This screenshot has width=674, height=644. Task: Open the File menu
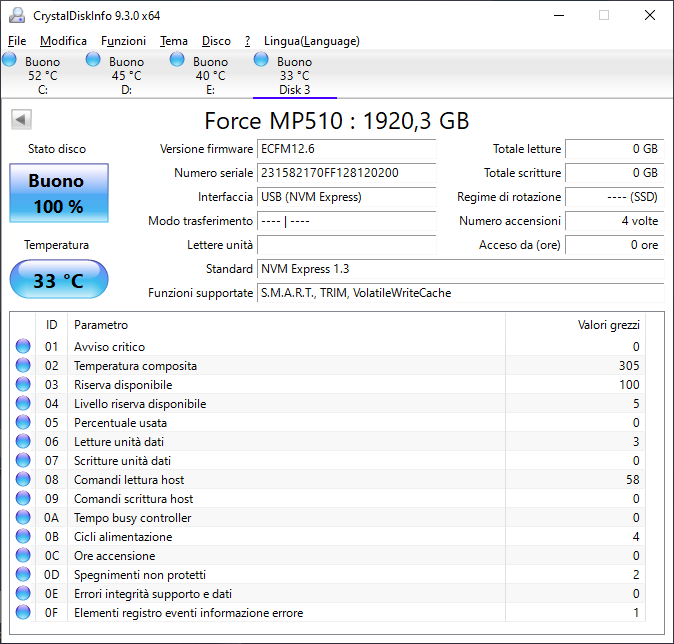17,41
